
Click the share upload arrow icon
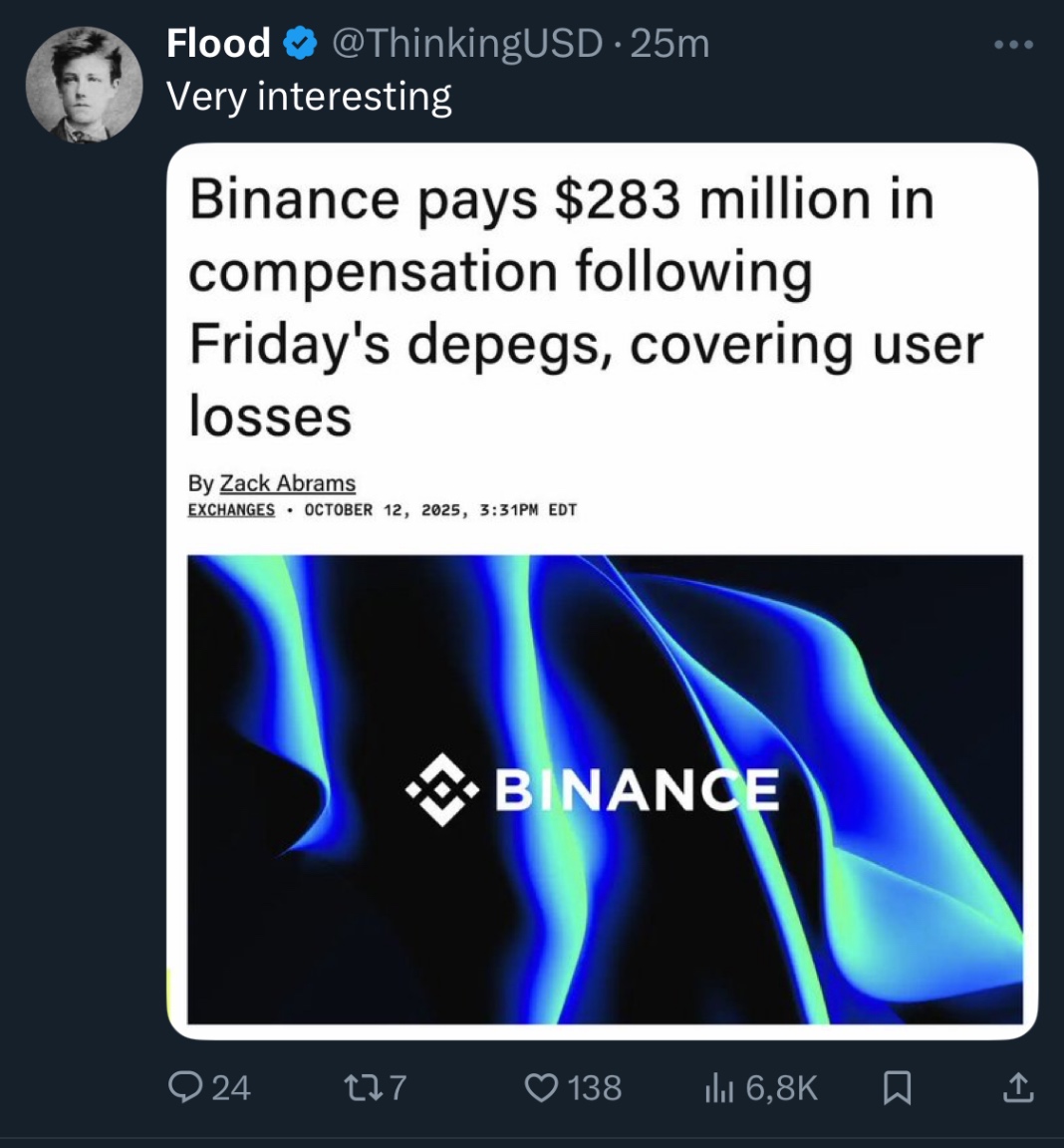click(x=1017, y=1087)
